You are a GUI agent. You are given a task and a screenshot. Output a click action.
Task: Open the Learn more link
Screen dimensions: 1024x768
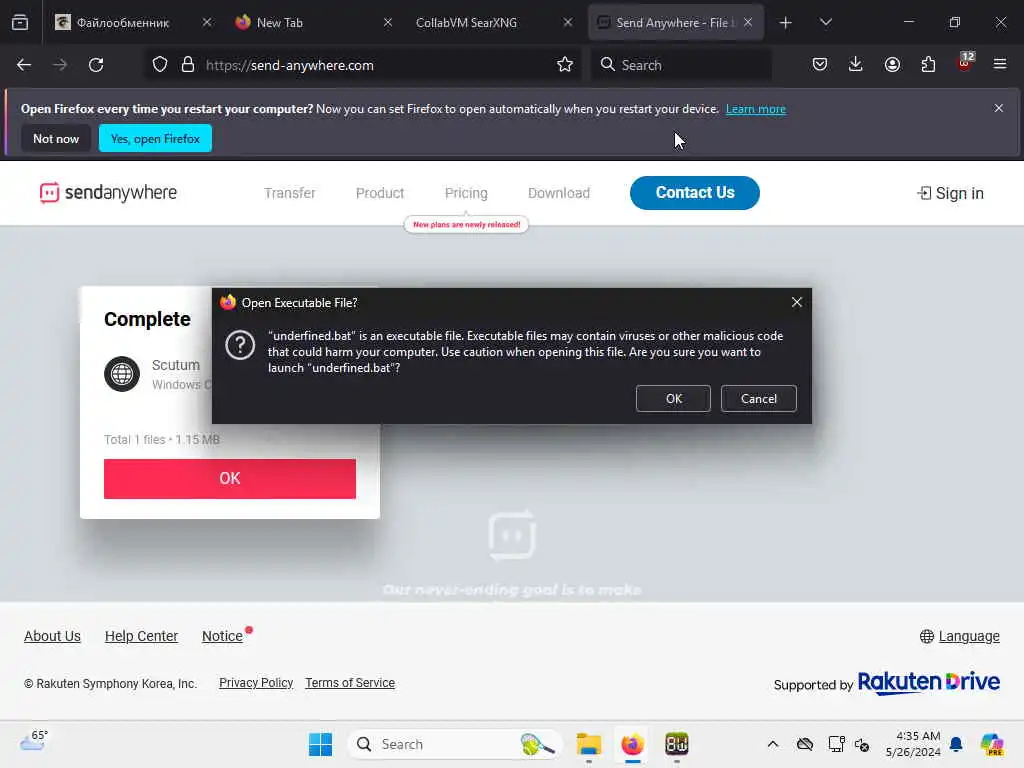(756, 109)
